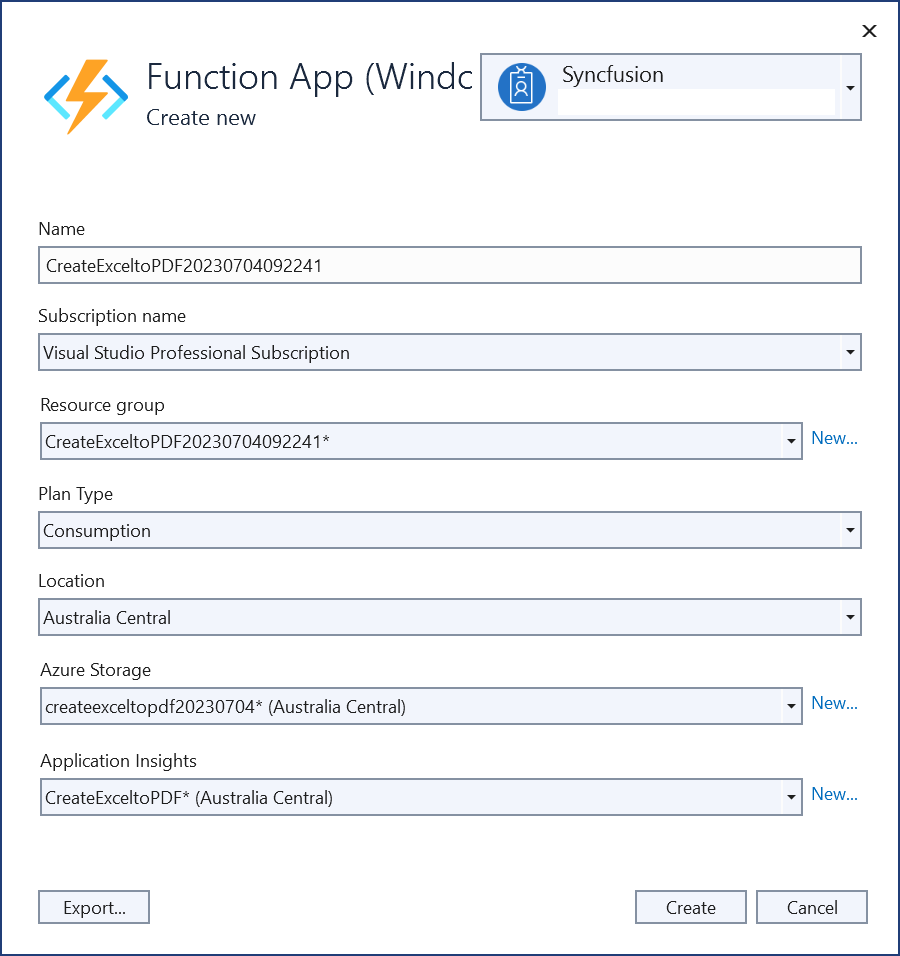This screenshot has width=900, height=956.
Task: Click the Syncfusion account name
Action: pyautogui.click(x=612, y=75)
